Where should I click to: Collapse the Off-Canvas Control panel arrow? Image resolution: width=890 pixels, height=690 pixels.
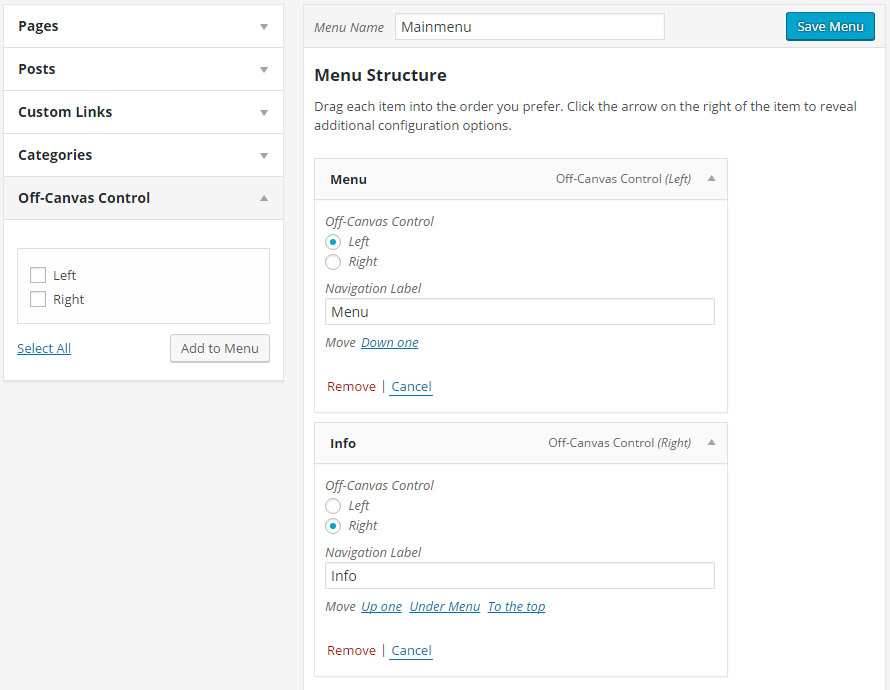(264, 198)
